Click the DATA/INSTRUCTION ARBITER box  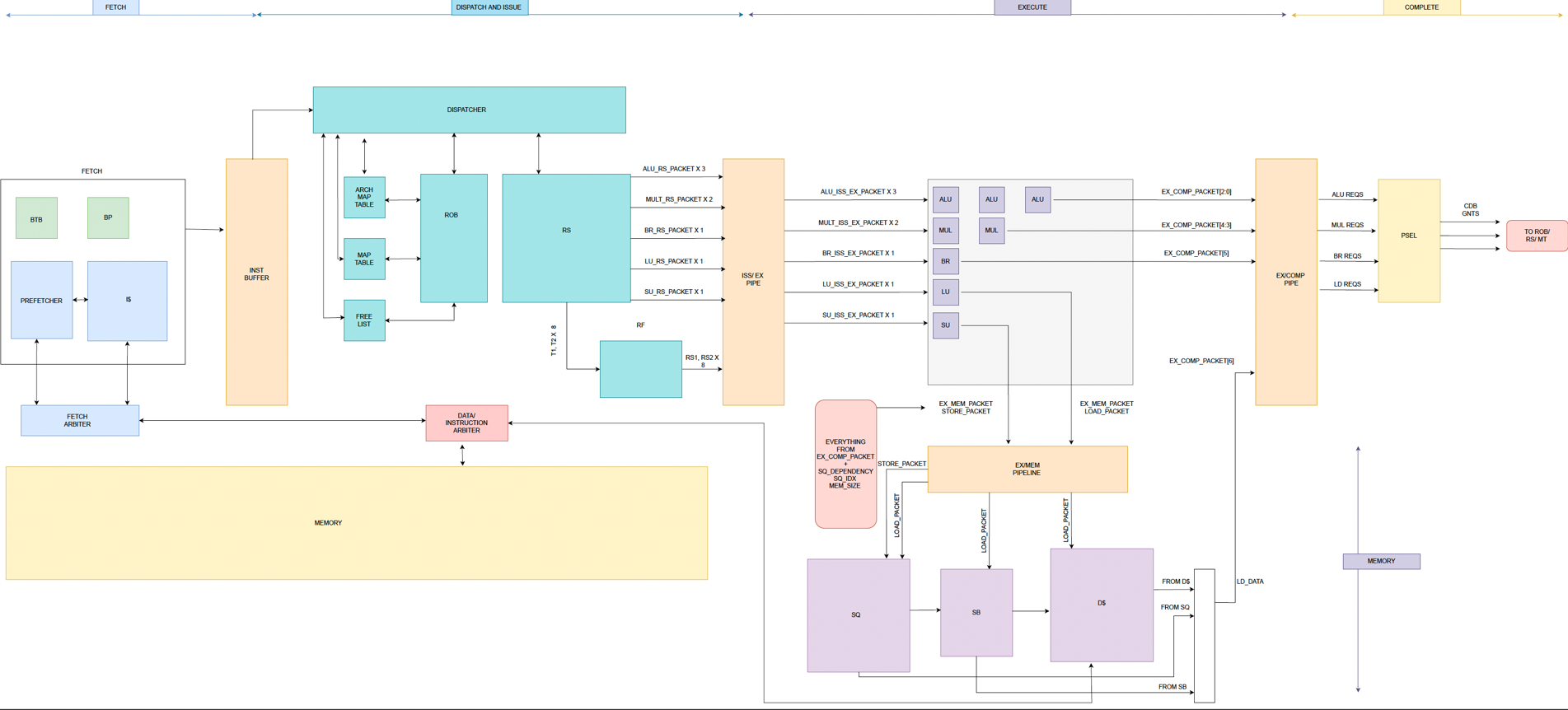(466, 423)
